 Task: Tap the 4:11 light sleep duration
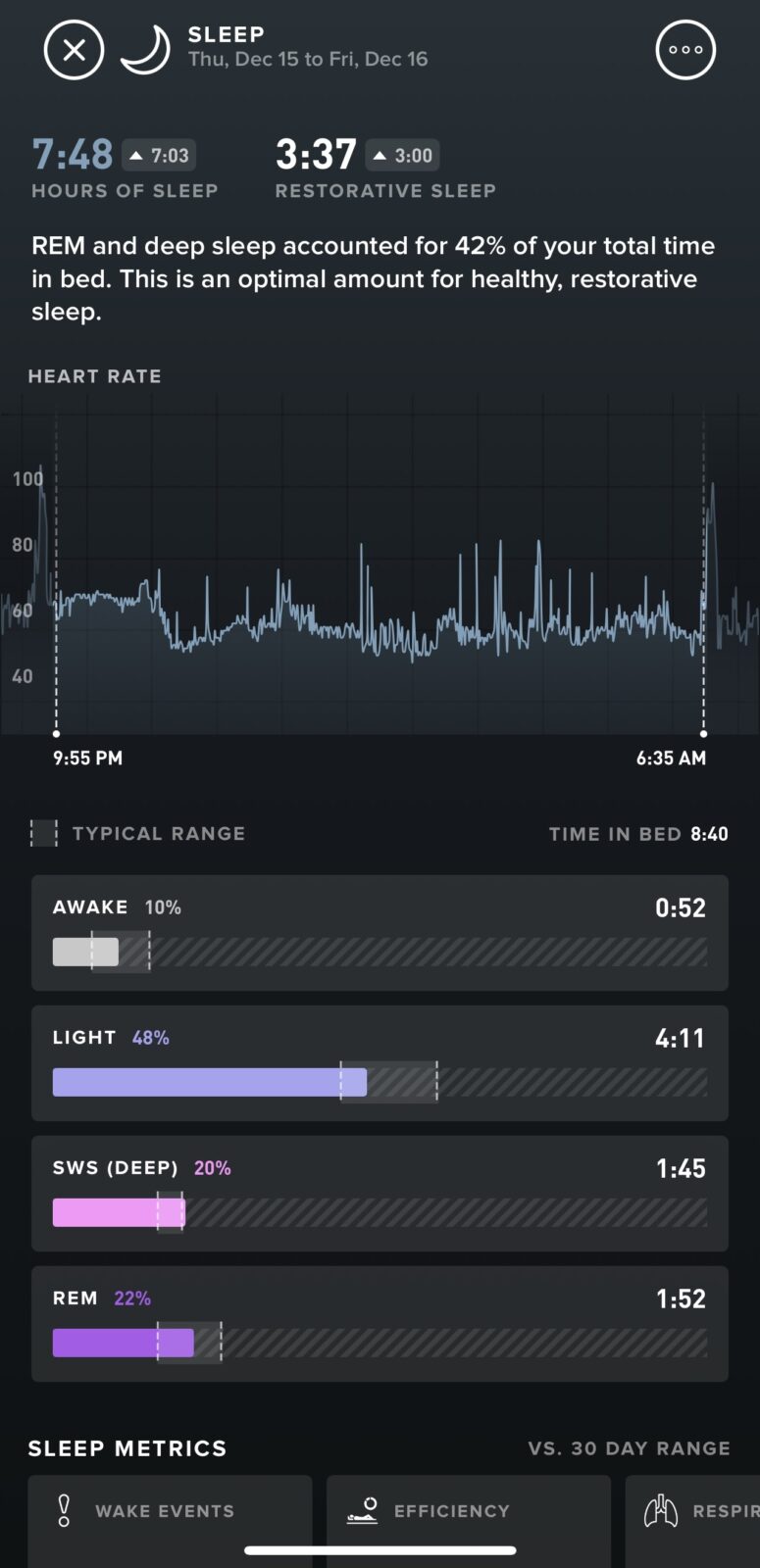tap(681, 1038)
